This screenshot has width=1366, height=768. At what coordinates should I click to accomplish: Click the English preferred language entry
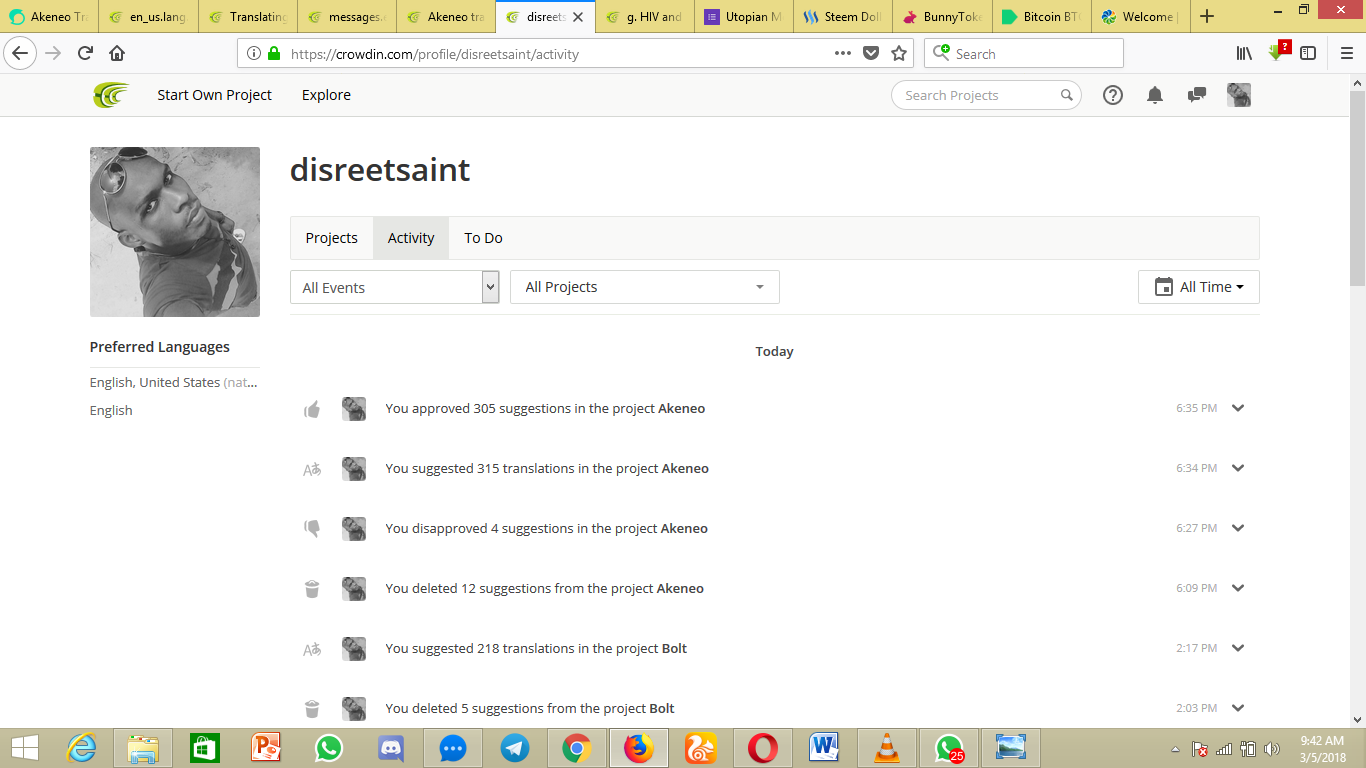point(111,410)
